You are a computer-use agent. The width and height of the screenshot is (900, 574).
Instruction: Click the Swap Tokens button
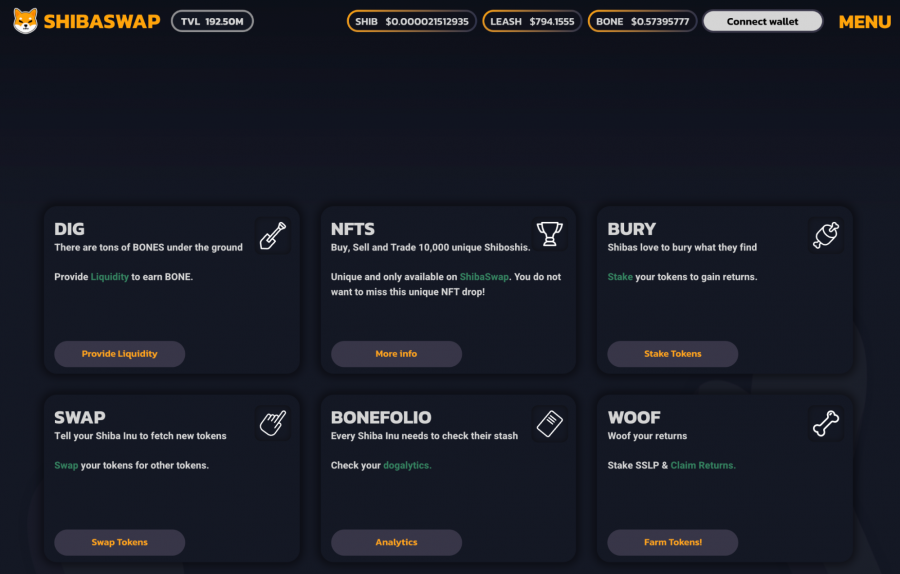(119, 542)
